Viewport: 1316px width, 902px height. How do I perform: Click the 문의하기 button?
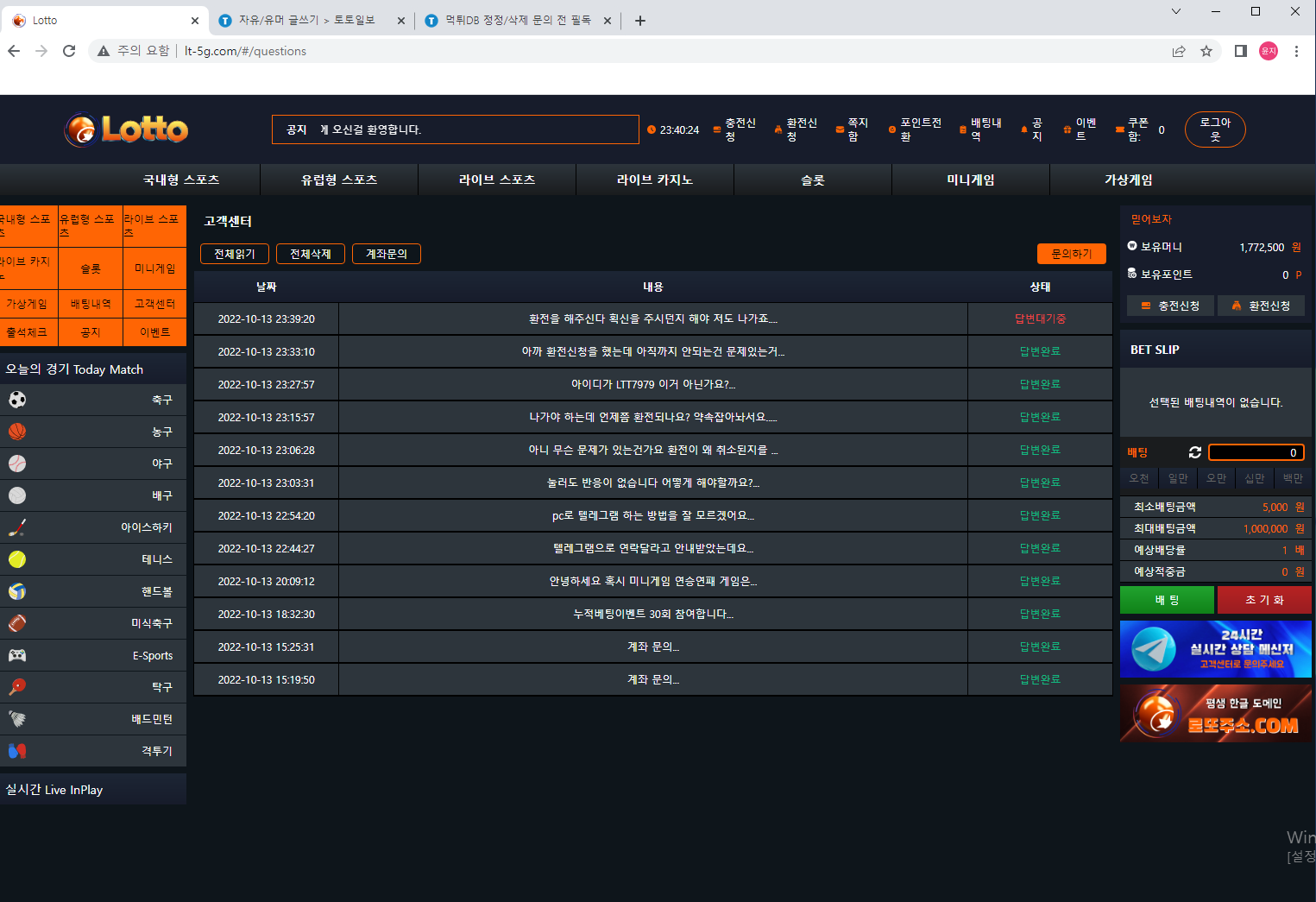1071,254
